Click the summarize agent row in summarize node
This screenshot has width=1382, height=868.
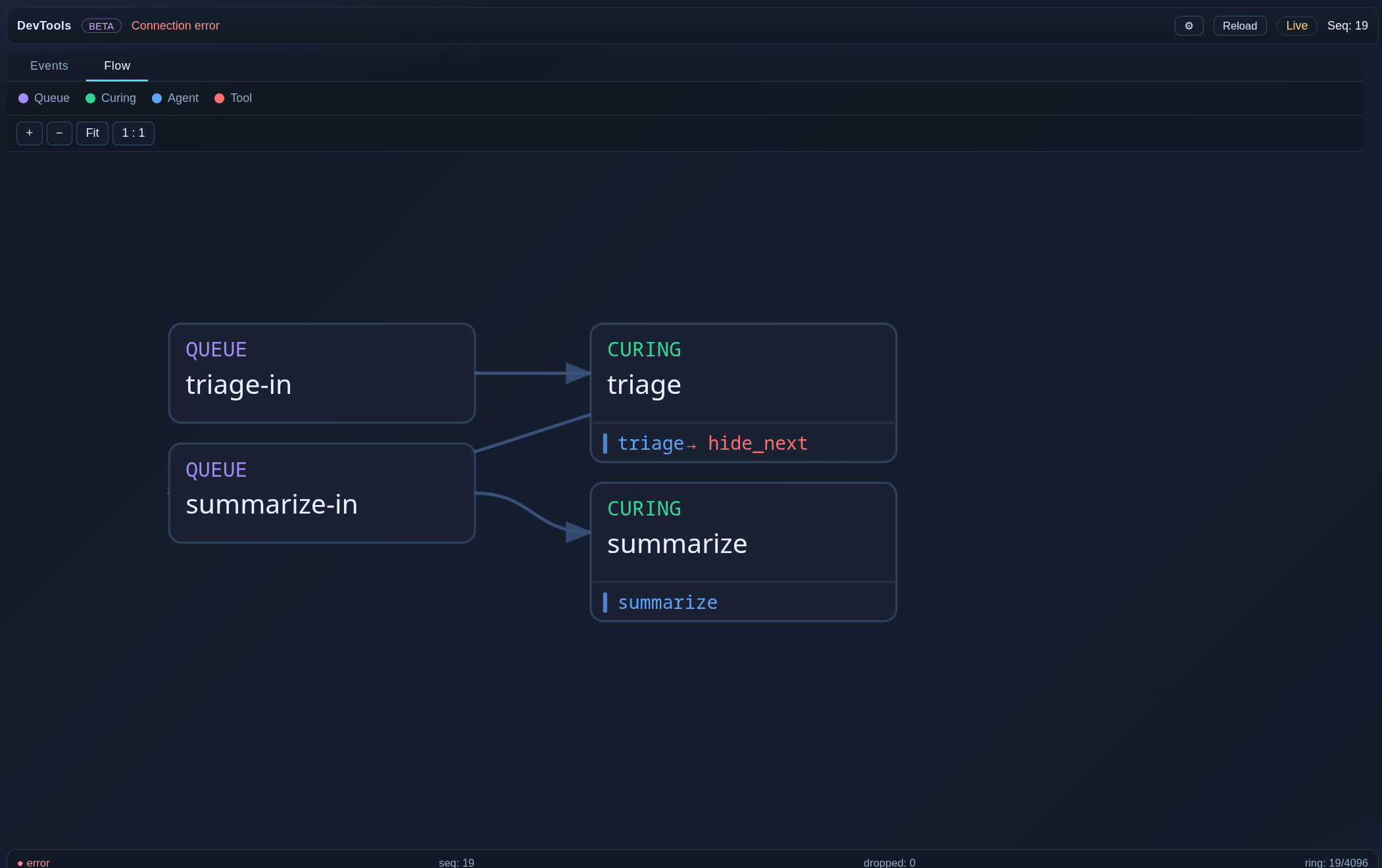[x=743, y=602]
